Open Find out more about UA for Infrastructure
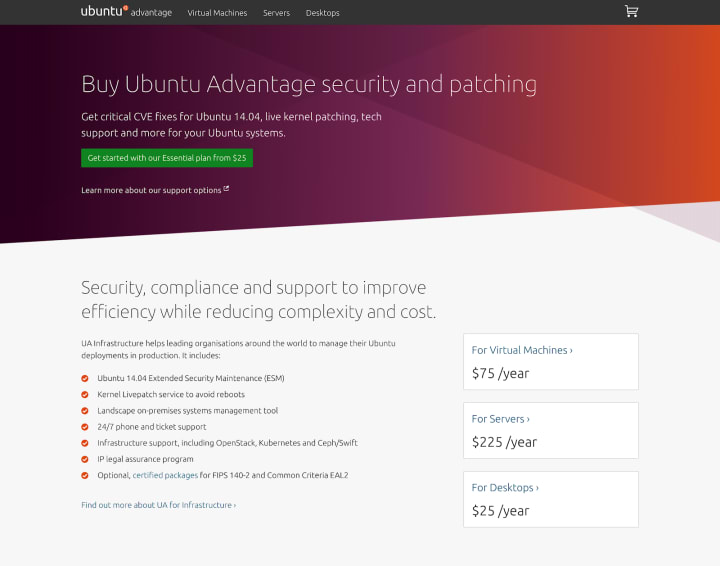Image resolution: width=720 pixels, height=566 pixels. [158, 505]
